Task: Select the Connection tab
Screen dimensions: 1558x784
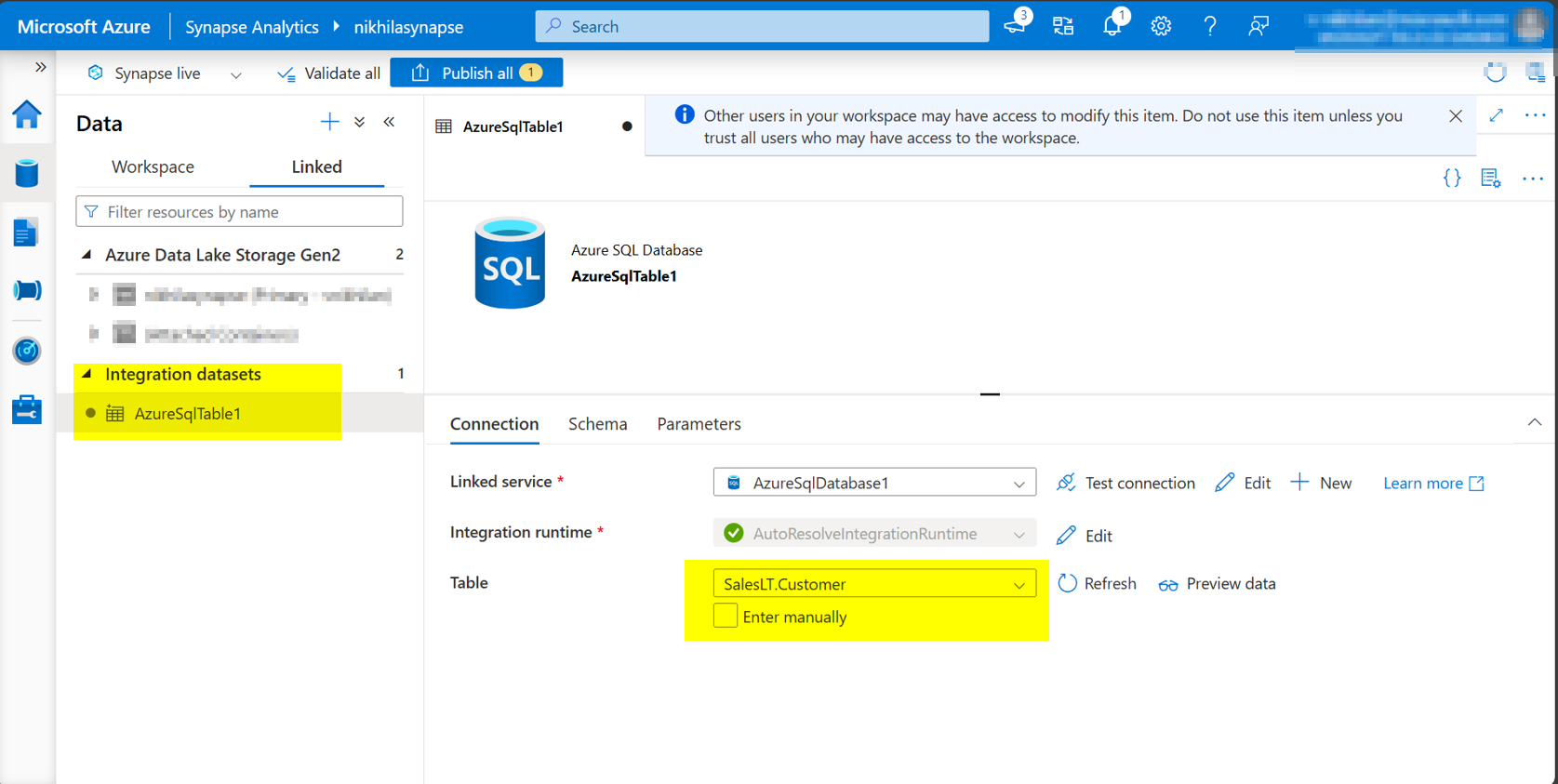Action: coord(494,423)
